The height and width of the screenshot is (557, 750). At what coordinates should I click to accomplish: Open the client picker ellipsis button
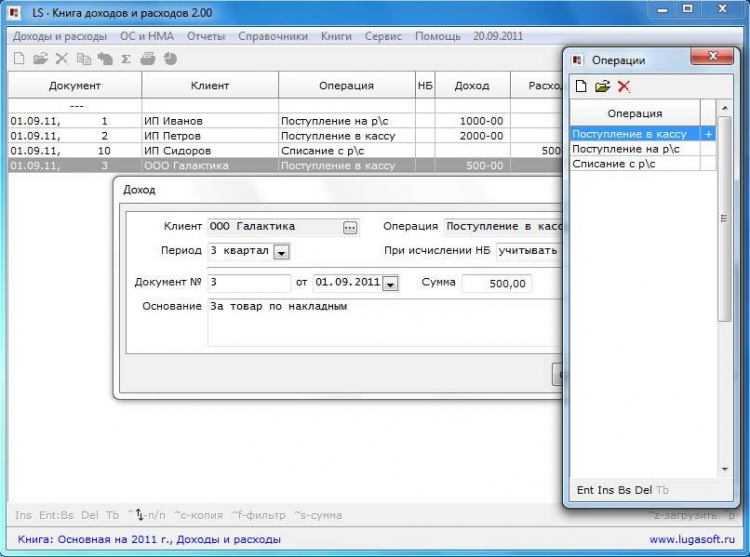[x=350, y=228]
